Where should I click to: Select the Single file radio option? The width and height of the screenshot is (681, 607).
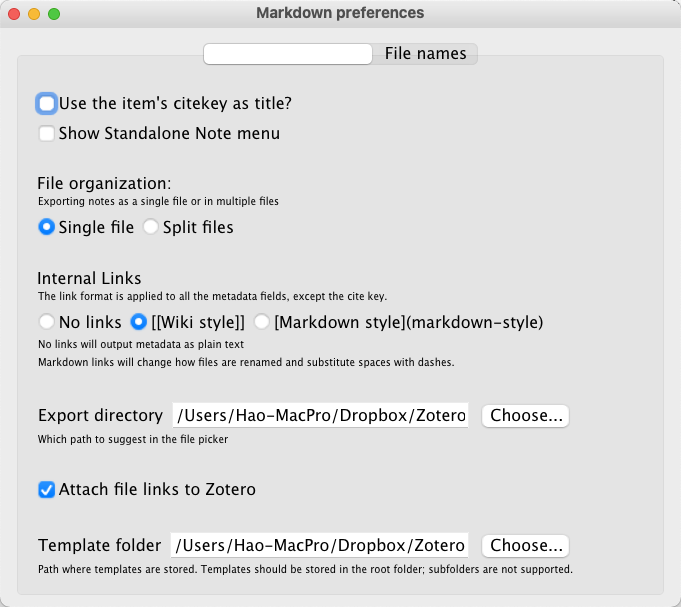47,227
